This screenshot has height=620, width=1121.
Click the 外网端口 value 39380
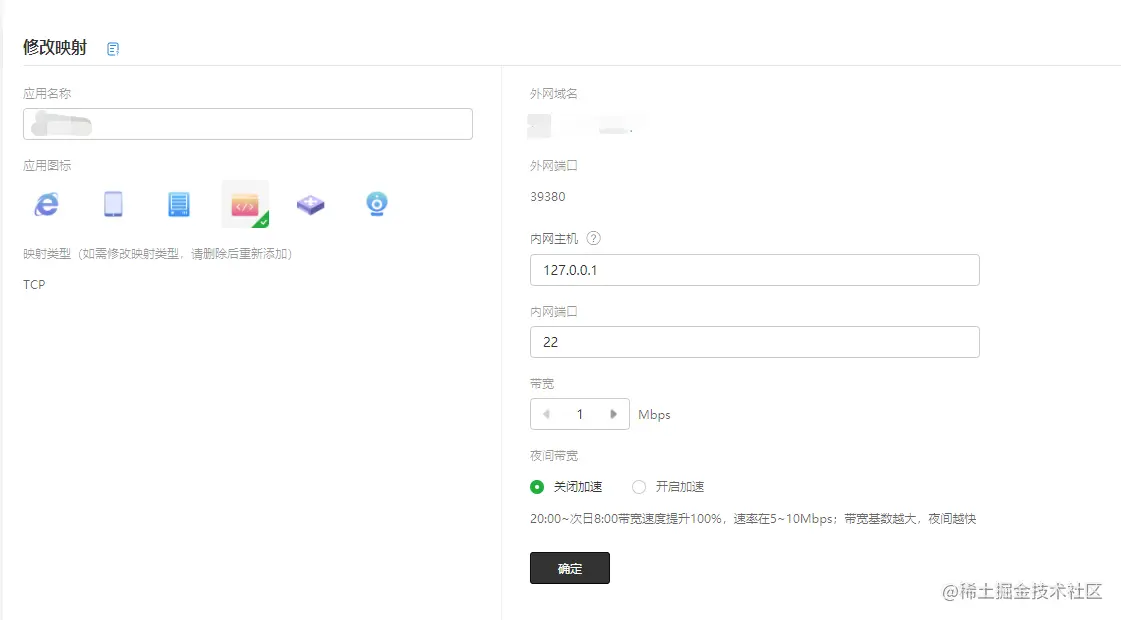[548, 196]
